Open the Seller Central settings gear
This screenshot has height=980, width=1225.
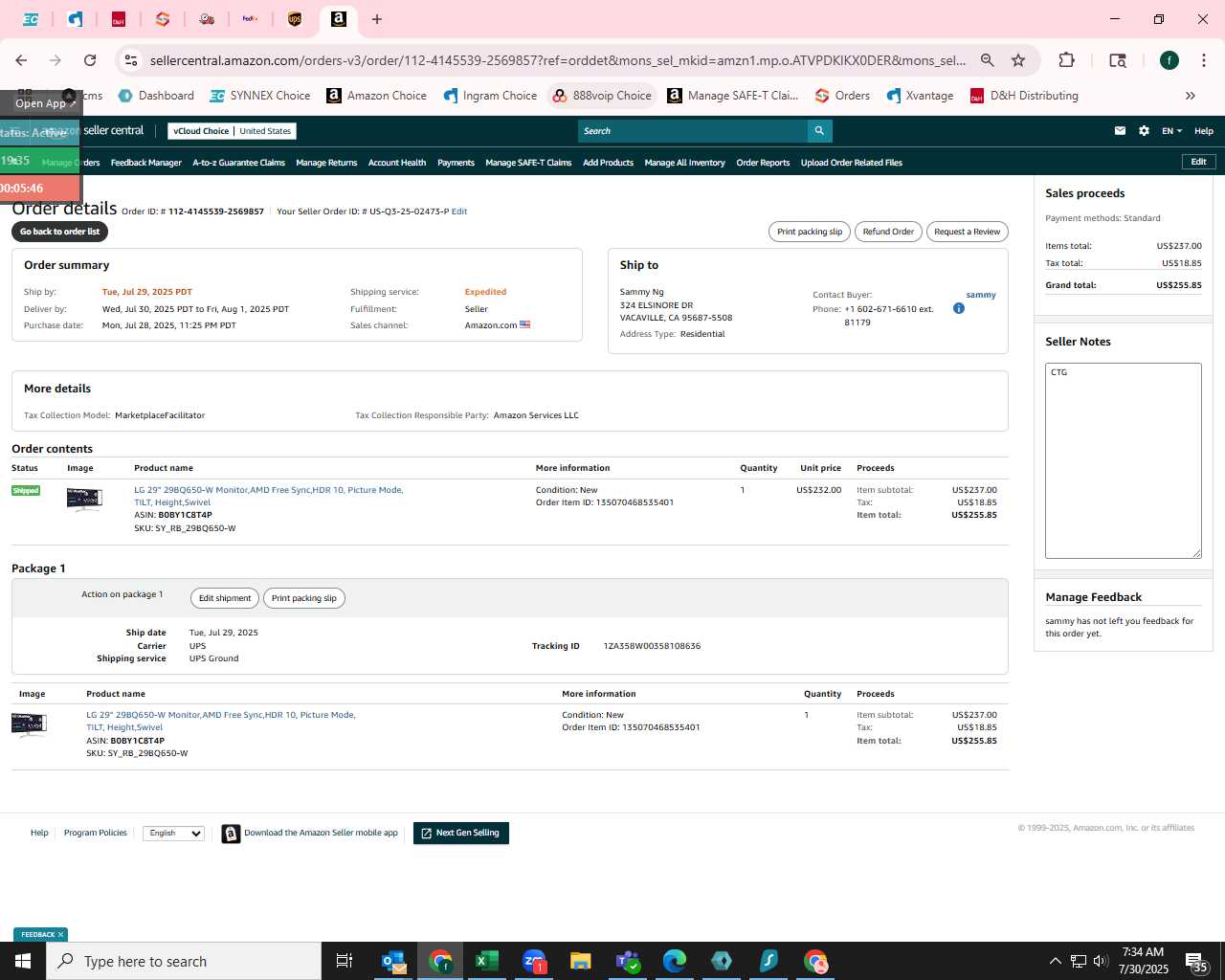[x=1144, y=131]
